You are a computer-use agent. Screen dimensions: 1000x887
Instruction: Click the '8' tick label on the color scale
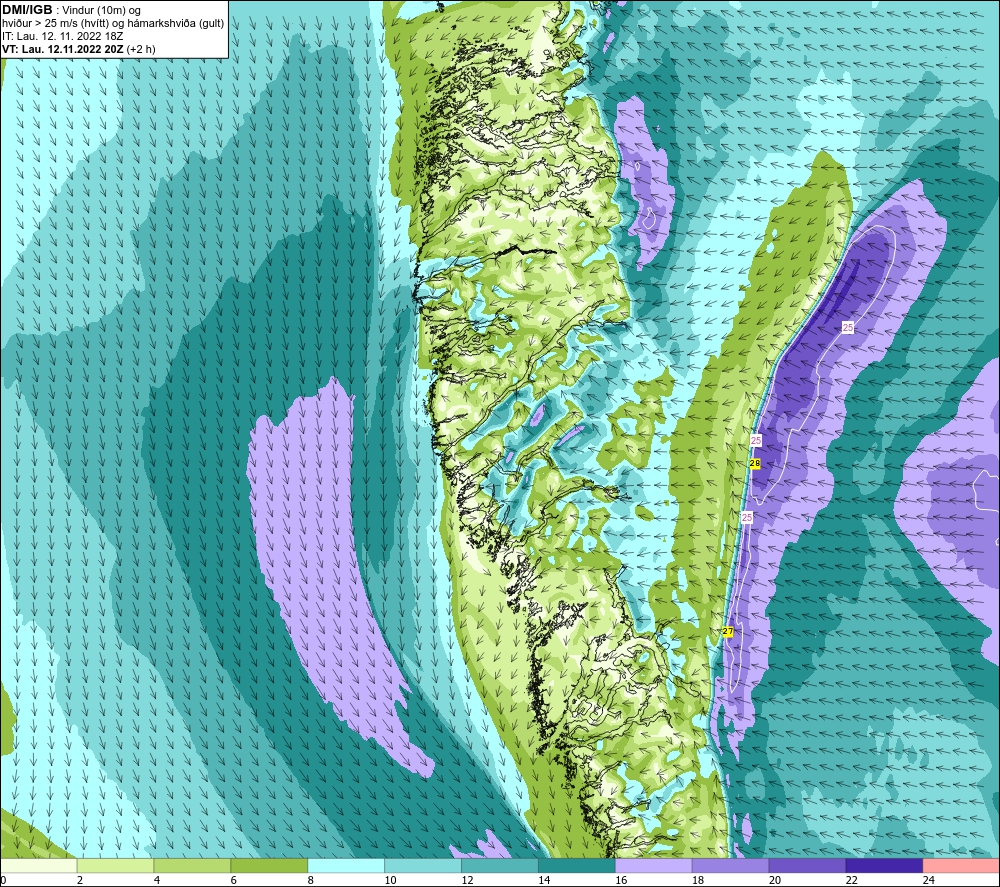pos(311,880)
